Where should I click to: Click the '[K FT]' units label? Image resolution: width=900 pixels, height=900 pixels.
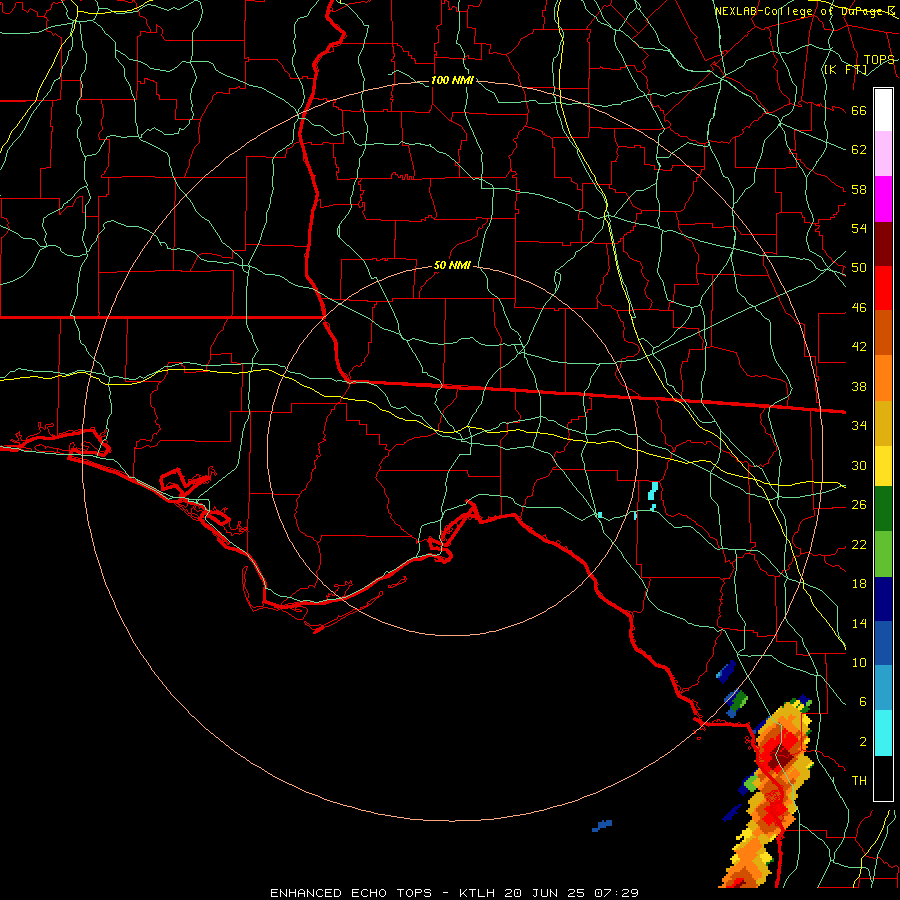[845, 70]
